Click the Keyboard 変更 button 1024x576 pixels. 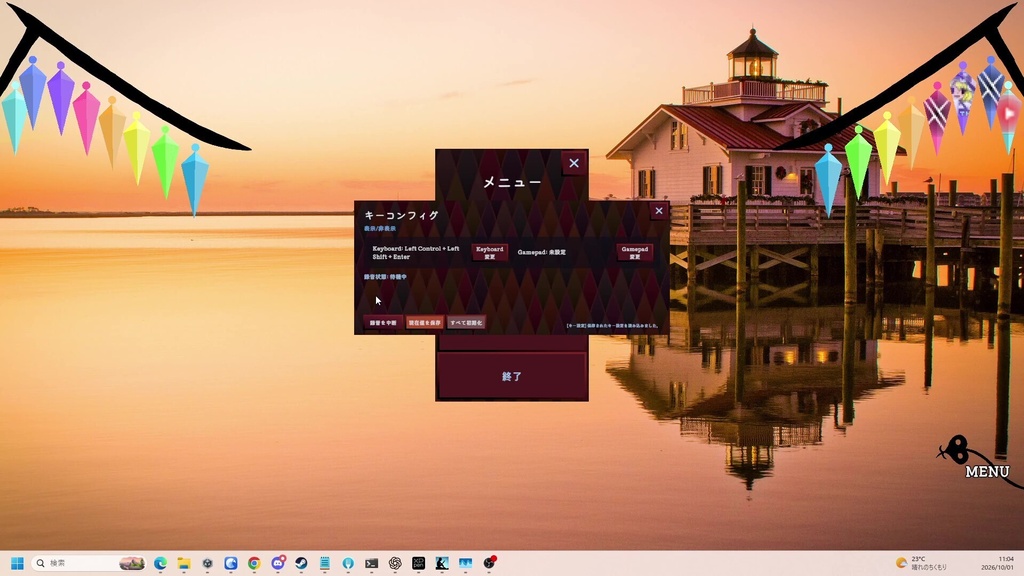click(x=489, y=253)
